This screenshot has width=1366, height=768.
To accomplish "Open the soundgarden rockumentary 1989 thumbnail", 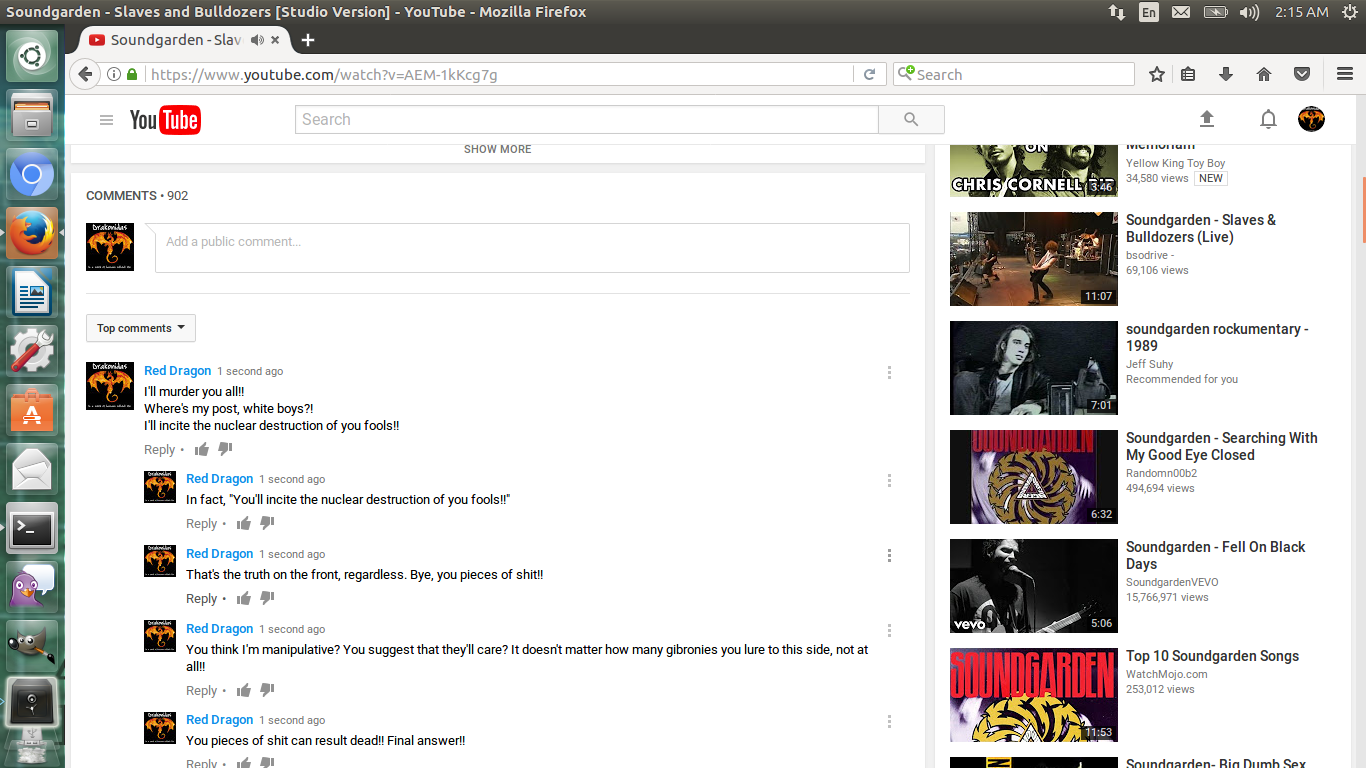I will [1034, 367].
